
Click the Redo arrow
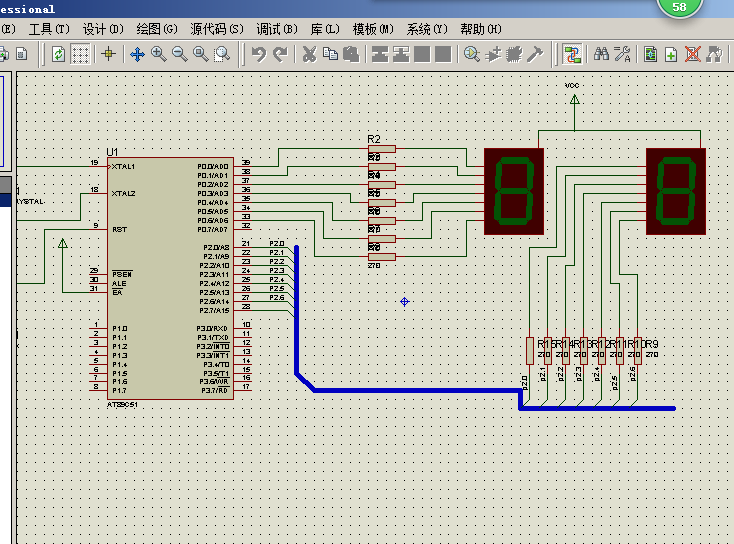tap(280, 54)
